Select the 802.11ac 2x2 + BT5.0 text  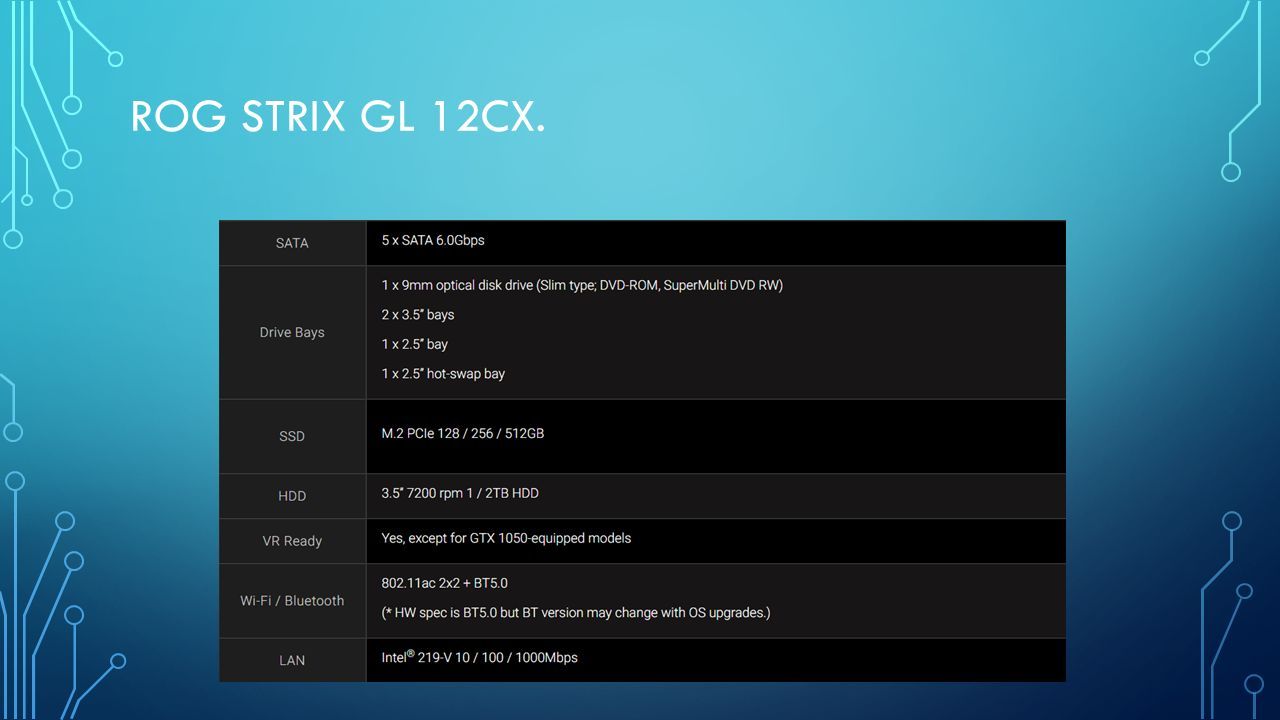[444, 583]
